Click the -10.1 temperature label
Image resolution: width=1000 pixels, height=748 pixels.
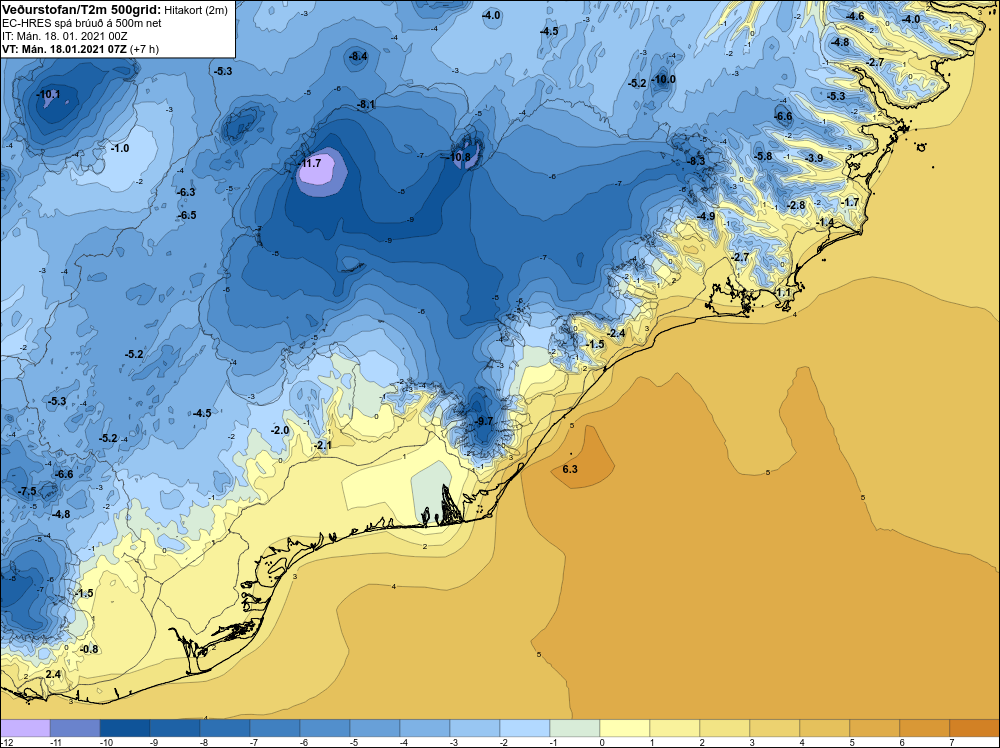[48, 94]
